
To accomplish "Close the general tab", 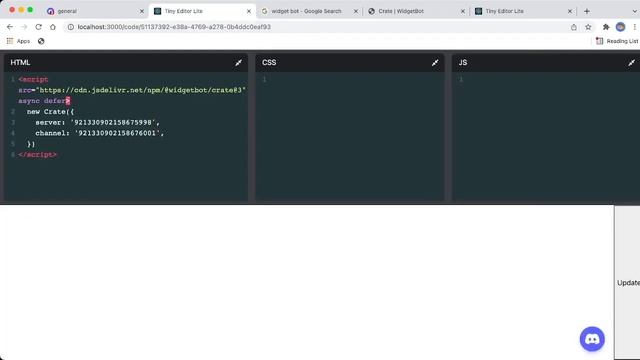I will [142, 11].
